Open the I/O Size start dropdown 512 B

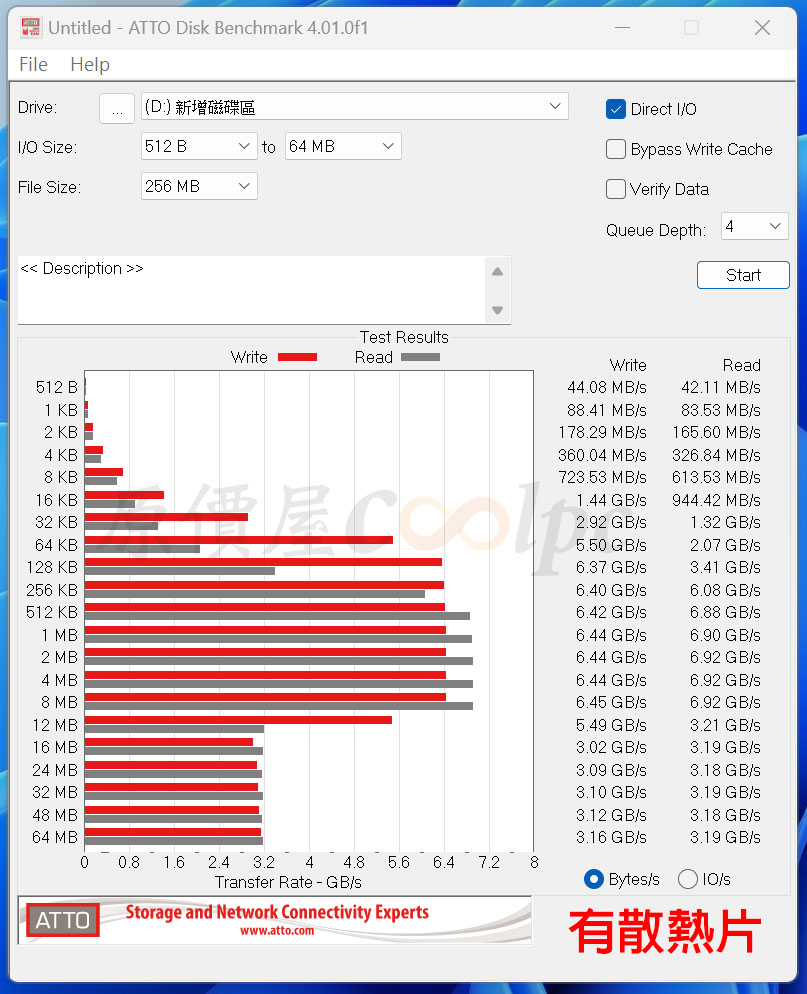[x=199, y=146]
